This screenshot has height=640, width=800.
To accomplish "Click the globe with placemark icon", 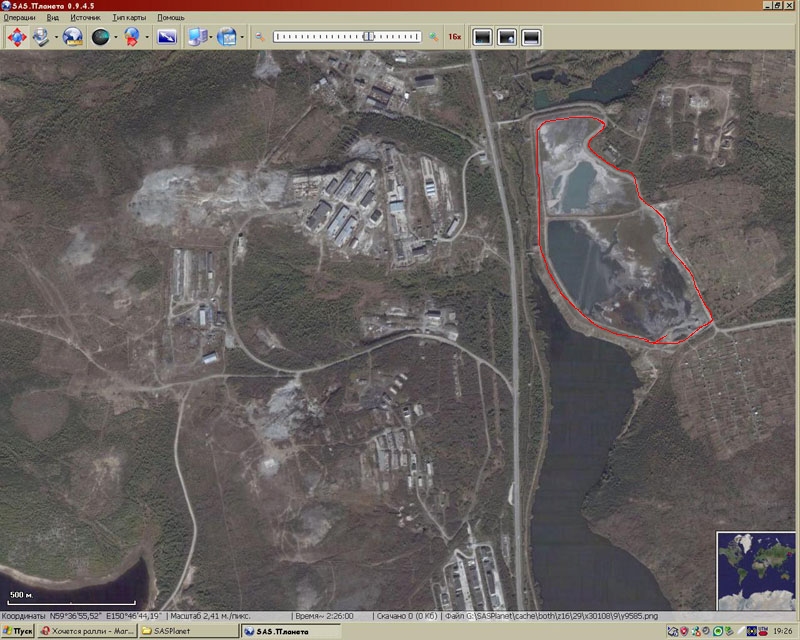I will click(x=132, y=37).
